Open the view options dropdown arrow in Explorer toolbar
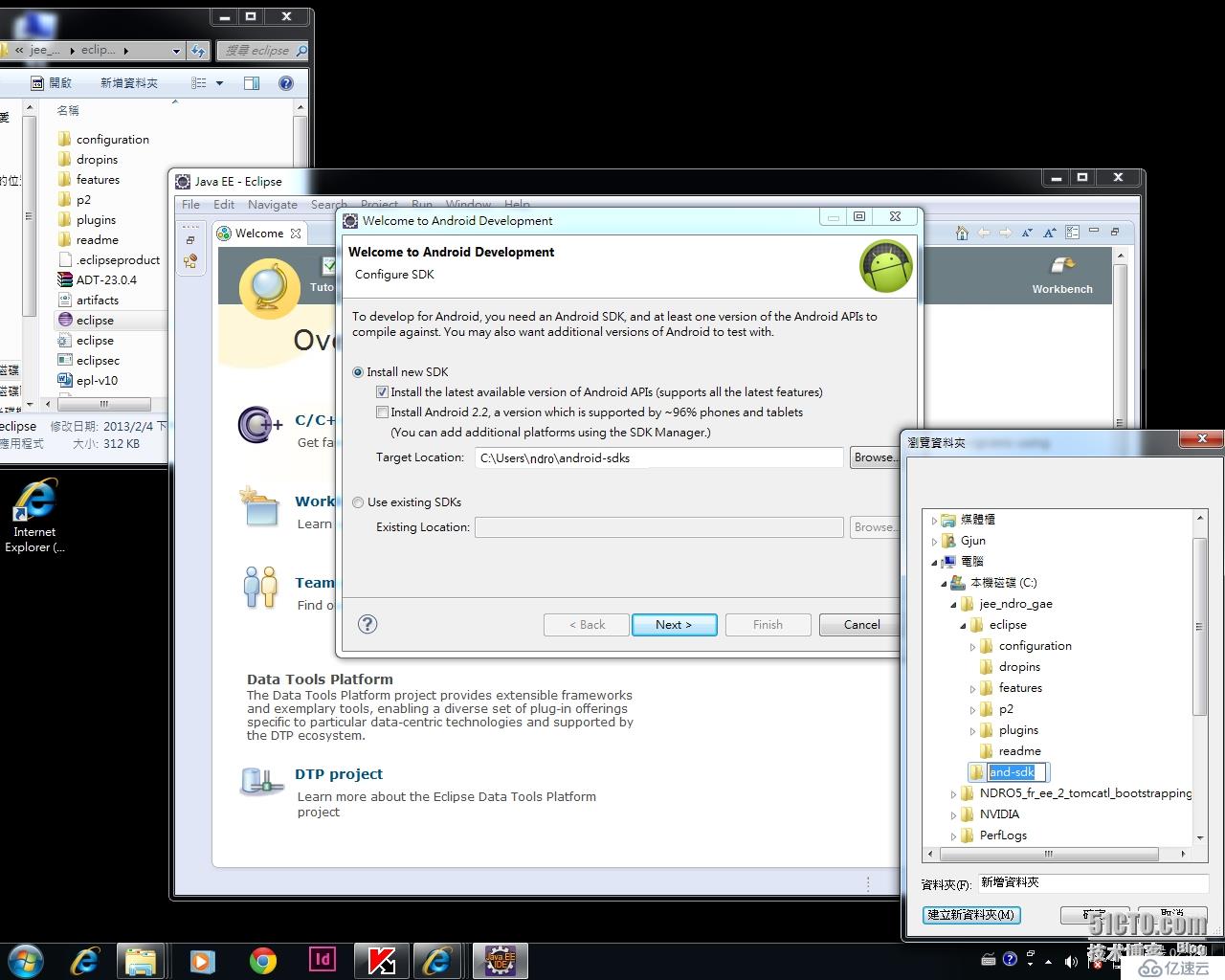This screenshot has height=980, width=1225. pyautogui.click(x=219, y=83)
